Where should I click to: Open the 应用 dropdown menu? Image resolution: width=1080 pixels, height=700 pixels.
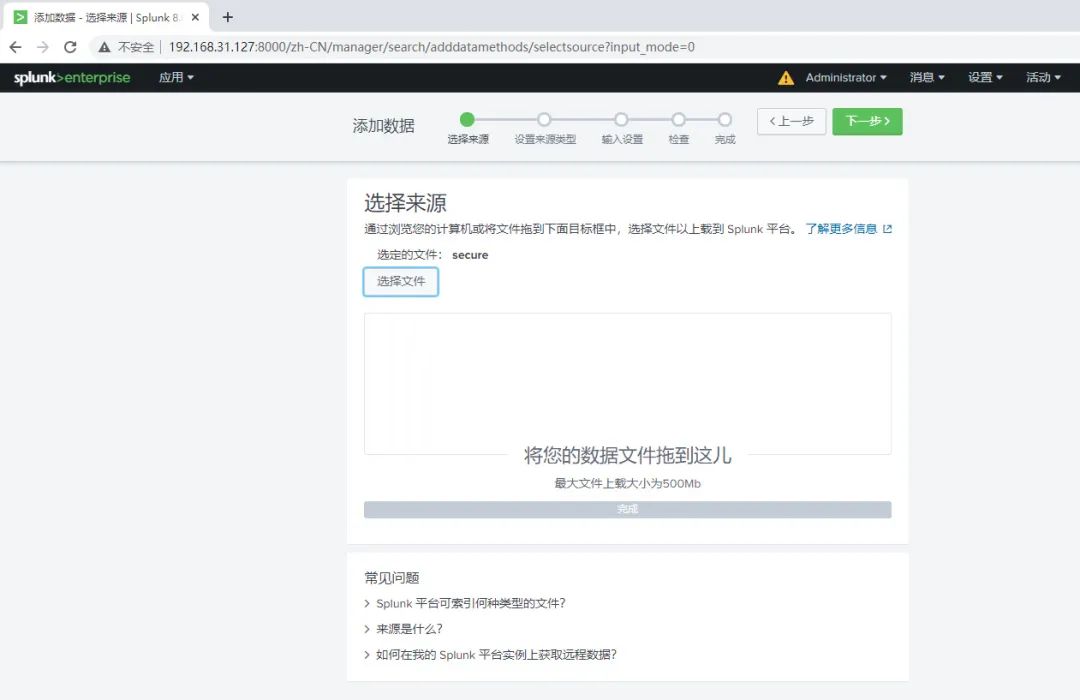176,77
